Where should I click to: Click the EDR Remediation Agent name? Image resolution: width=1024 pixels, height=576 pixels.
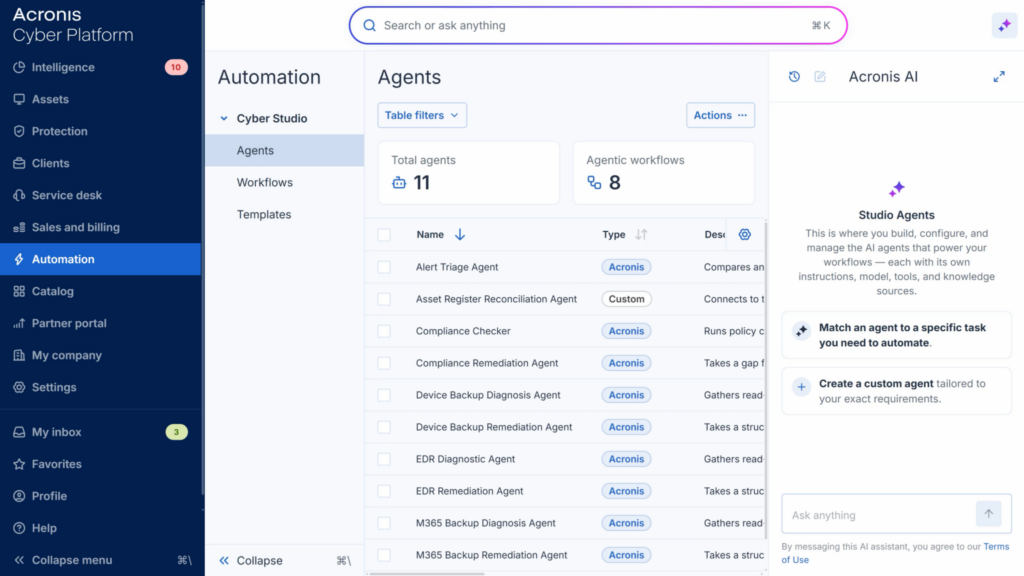(x=469, y=491)
